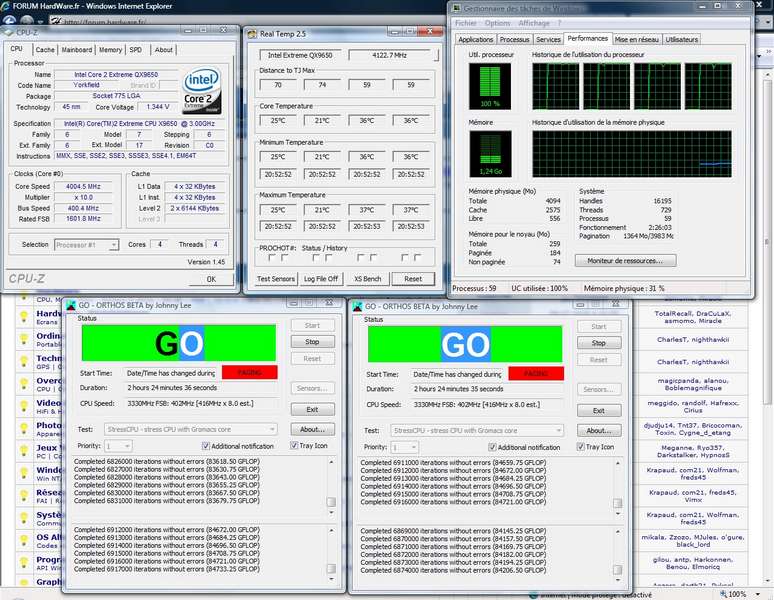Open the Test dropdown in right ORTHOS
774x600 pixels.
[477, 431]
